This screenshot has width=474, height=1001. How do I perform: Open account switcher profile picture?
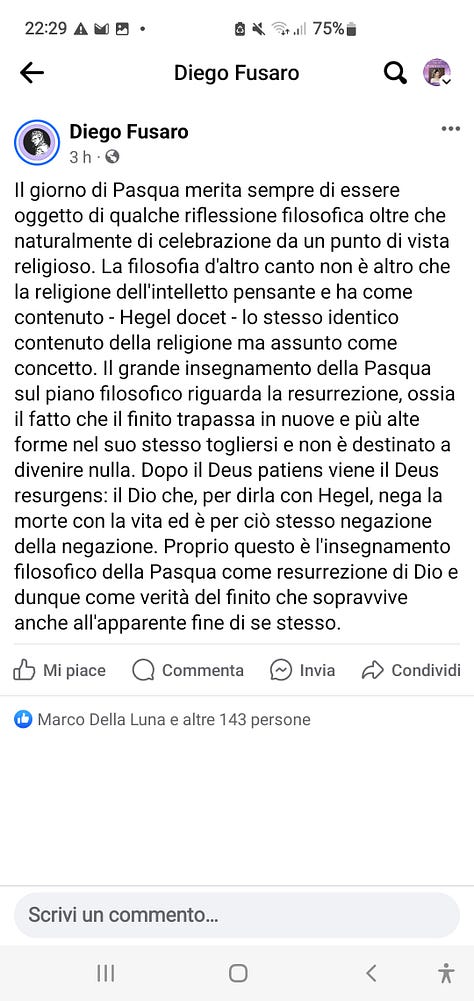point(437,73)
